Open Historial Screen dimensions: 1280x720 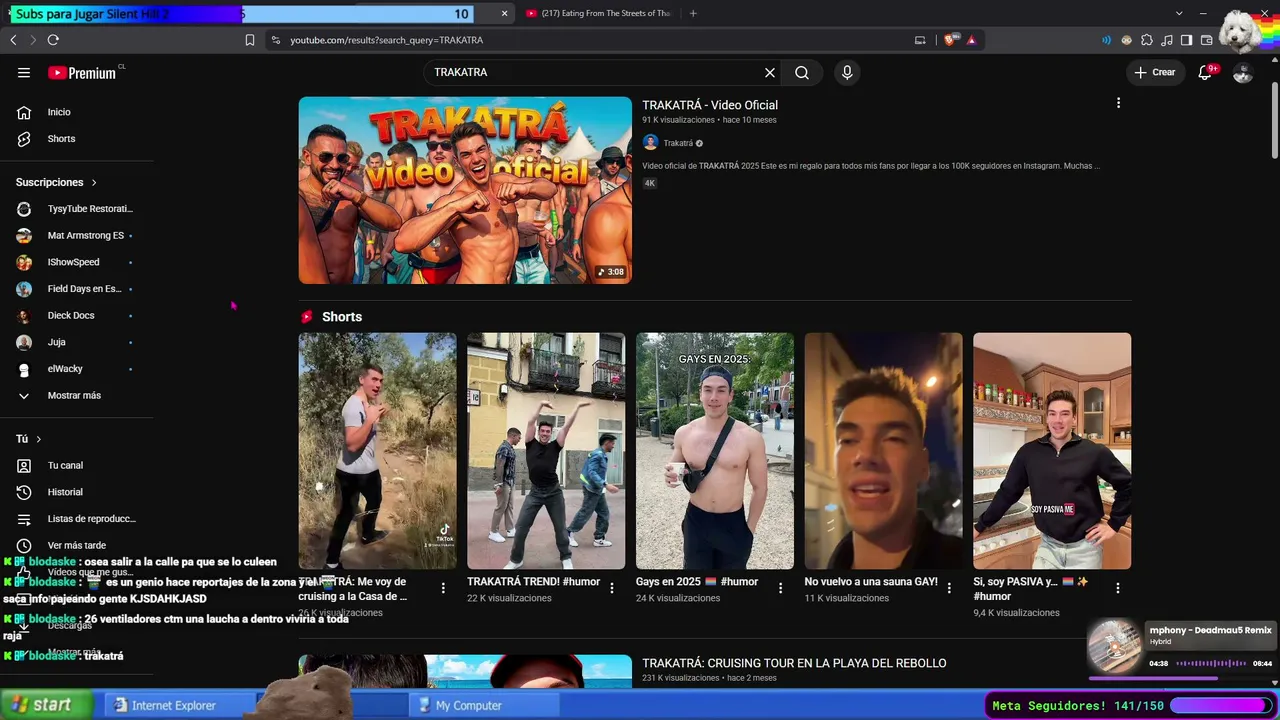coord(76,492)
